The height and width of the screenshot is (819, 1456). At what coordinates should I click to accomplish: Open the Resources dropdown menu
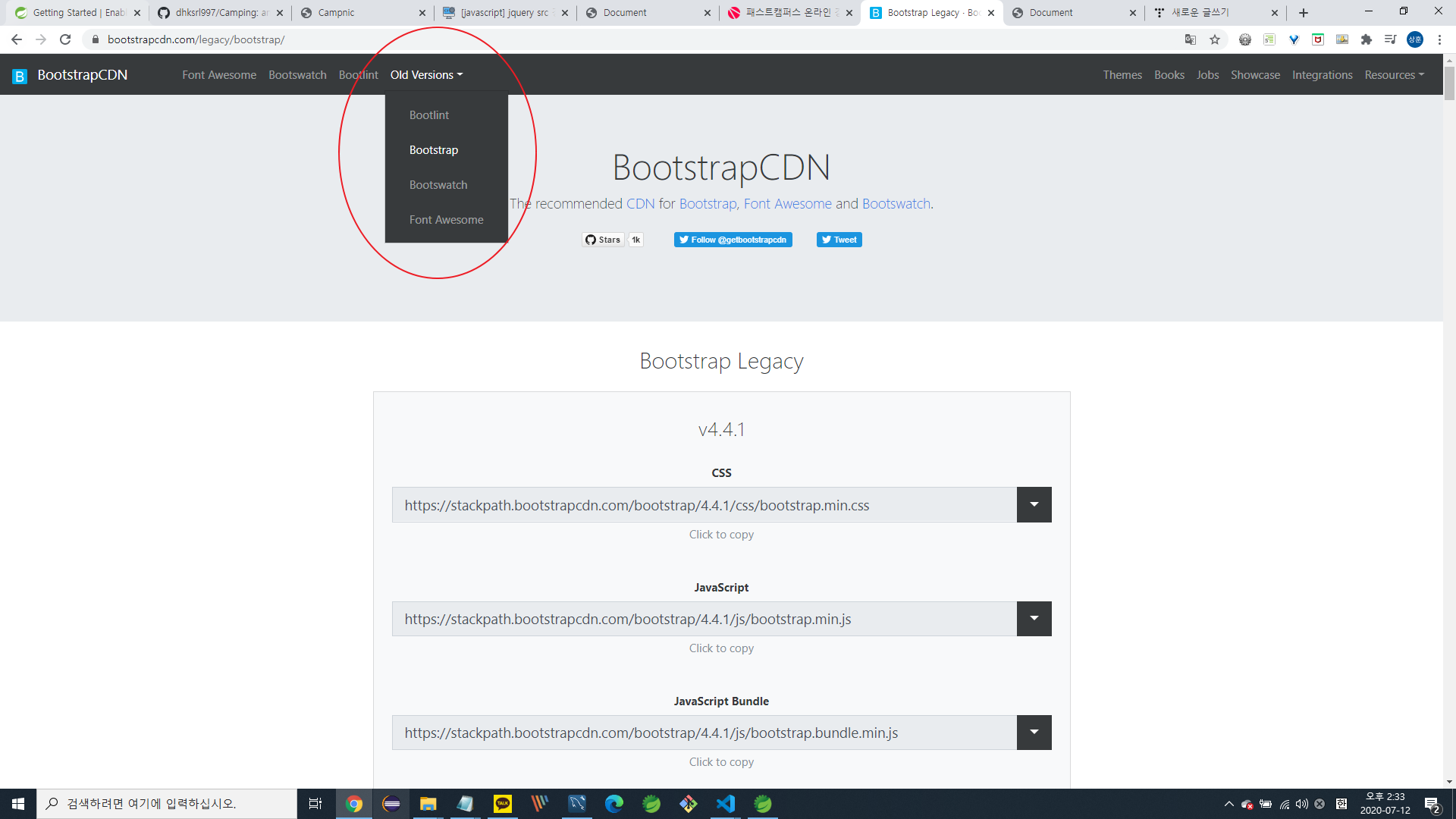click(x=1394, y=75)
